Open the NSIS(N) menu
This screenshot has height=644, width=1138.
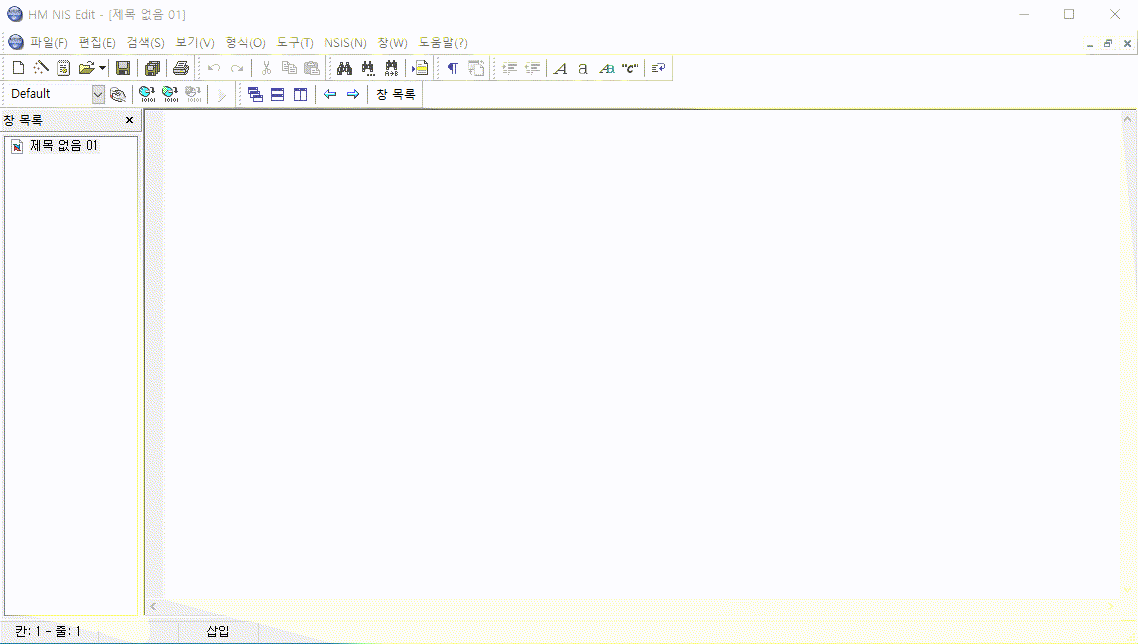pos(345,43)
